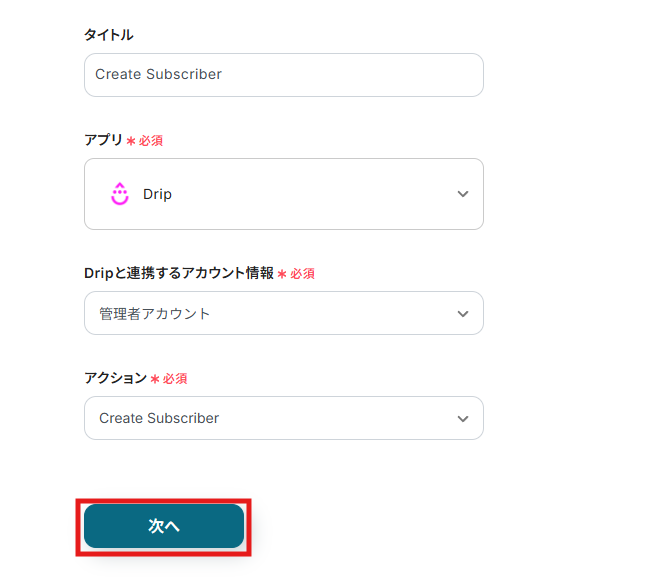Click the 管理者アカウント selected value
This screenshot has height=587, width=668.
tap(155, 314)
